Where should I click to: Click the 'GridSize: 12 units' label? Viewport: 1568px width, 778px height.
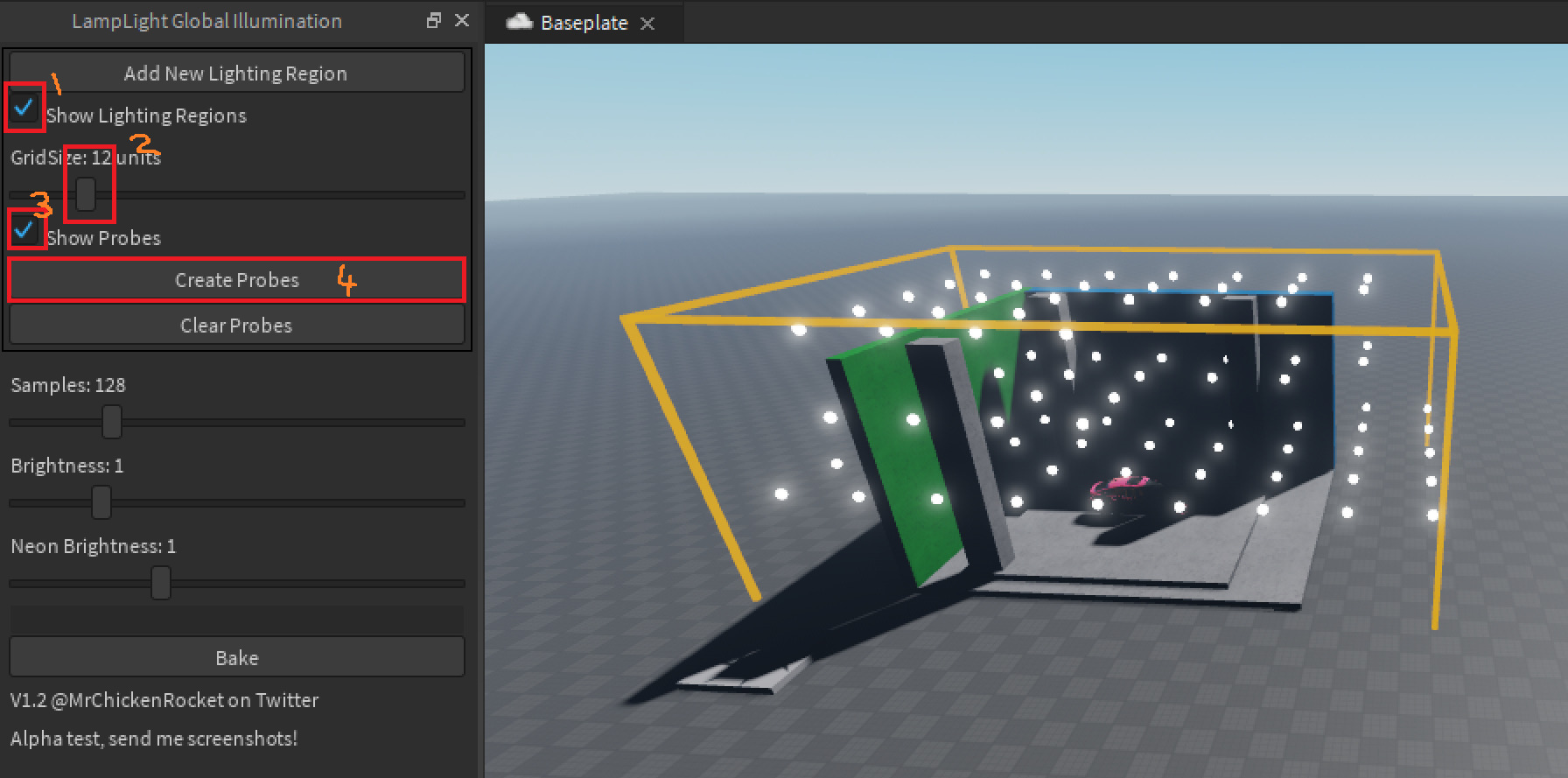(x=86, y=158)
